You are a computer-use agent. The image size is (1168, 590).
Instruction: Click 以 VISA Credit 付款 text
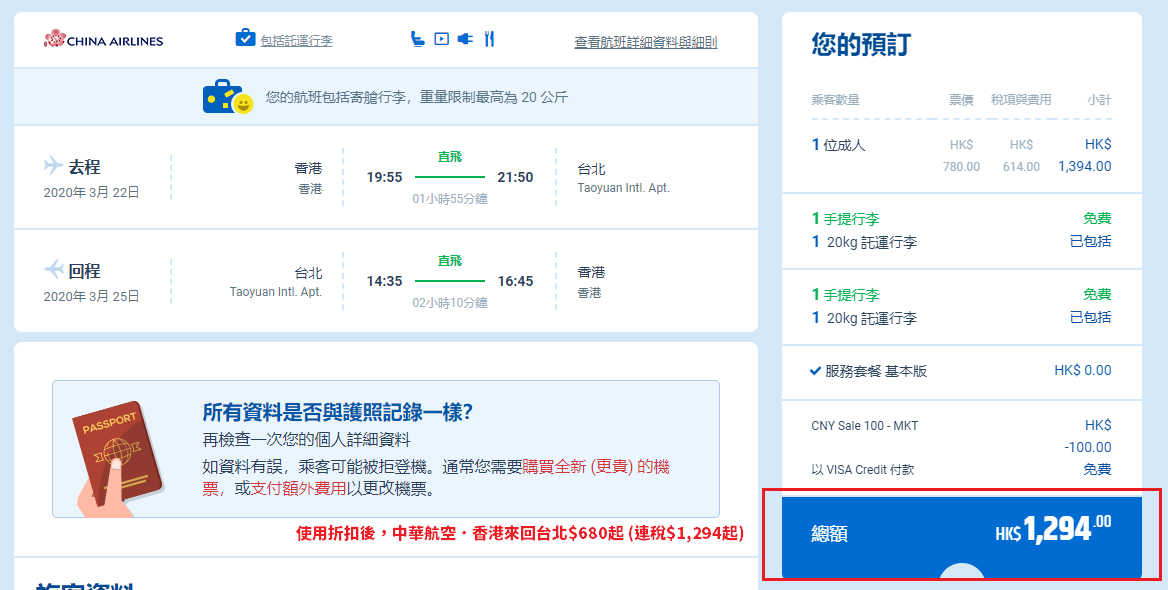click(863, 470)
